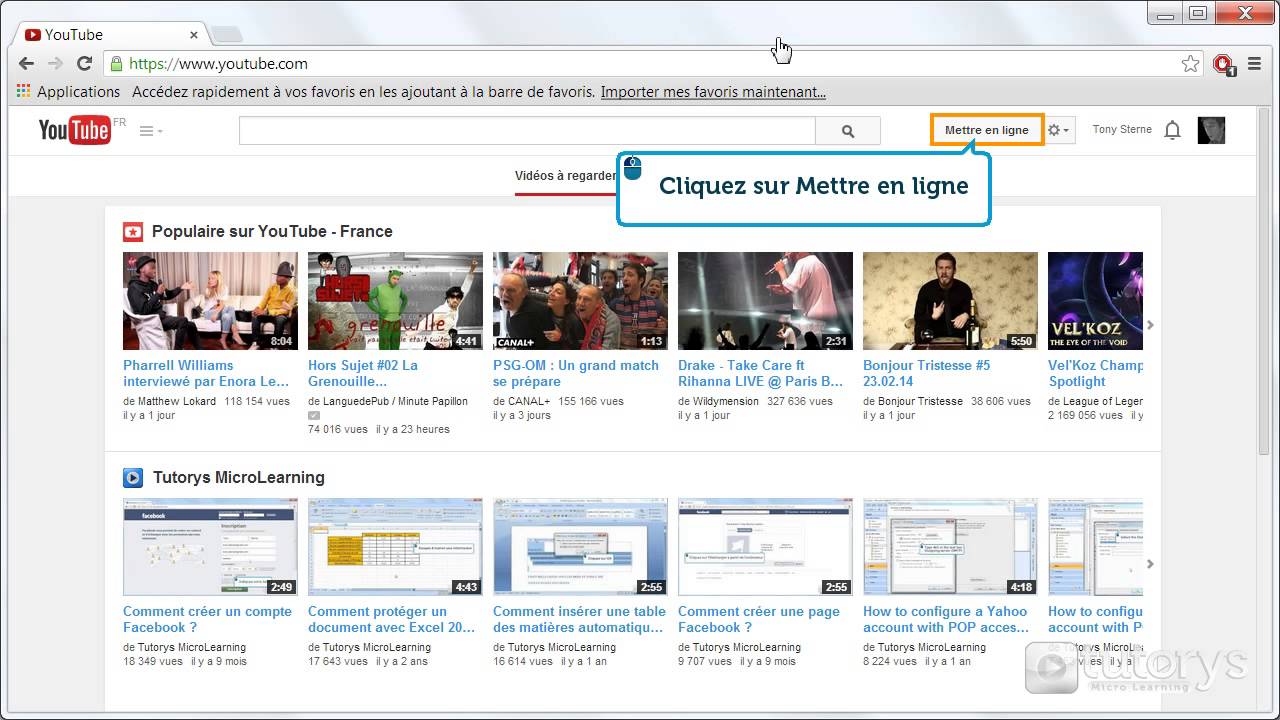
Task: Click the Mettre en ligne button
Action: [987, 130]
